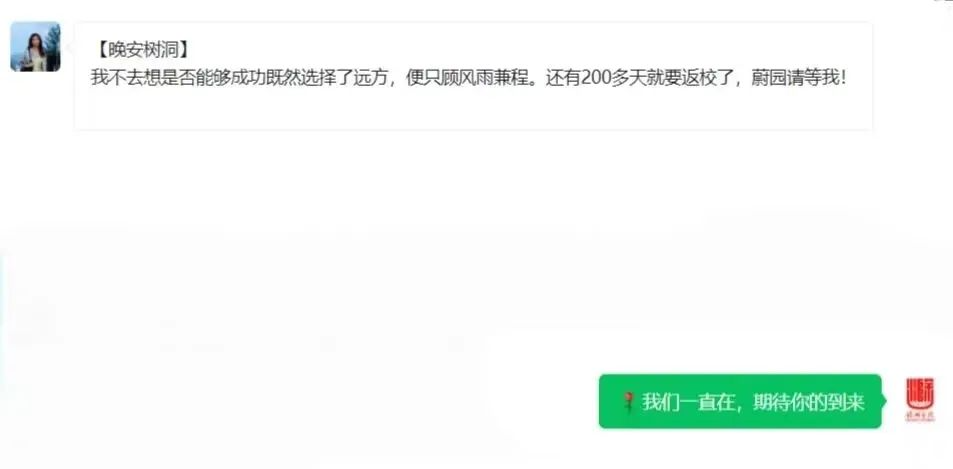Image resolution: width=953 pixels, height=469 pixels.
Task: Open the sender's profile photo avatar
Action: (x=35, y=47)
